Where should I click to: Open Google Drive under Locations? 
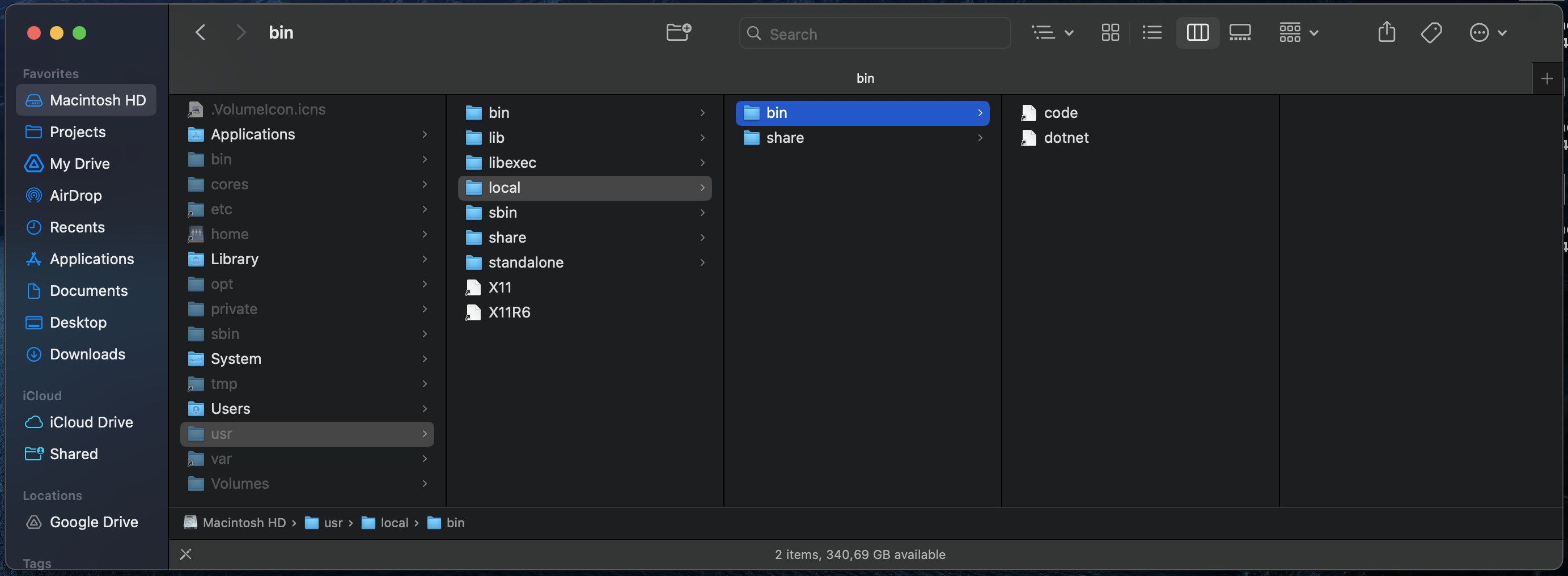(94, 522)
